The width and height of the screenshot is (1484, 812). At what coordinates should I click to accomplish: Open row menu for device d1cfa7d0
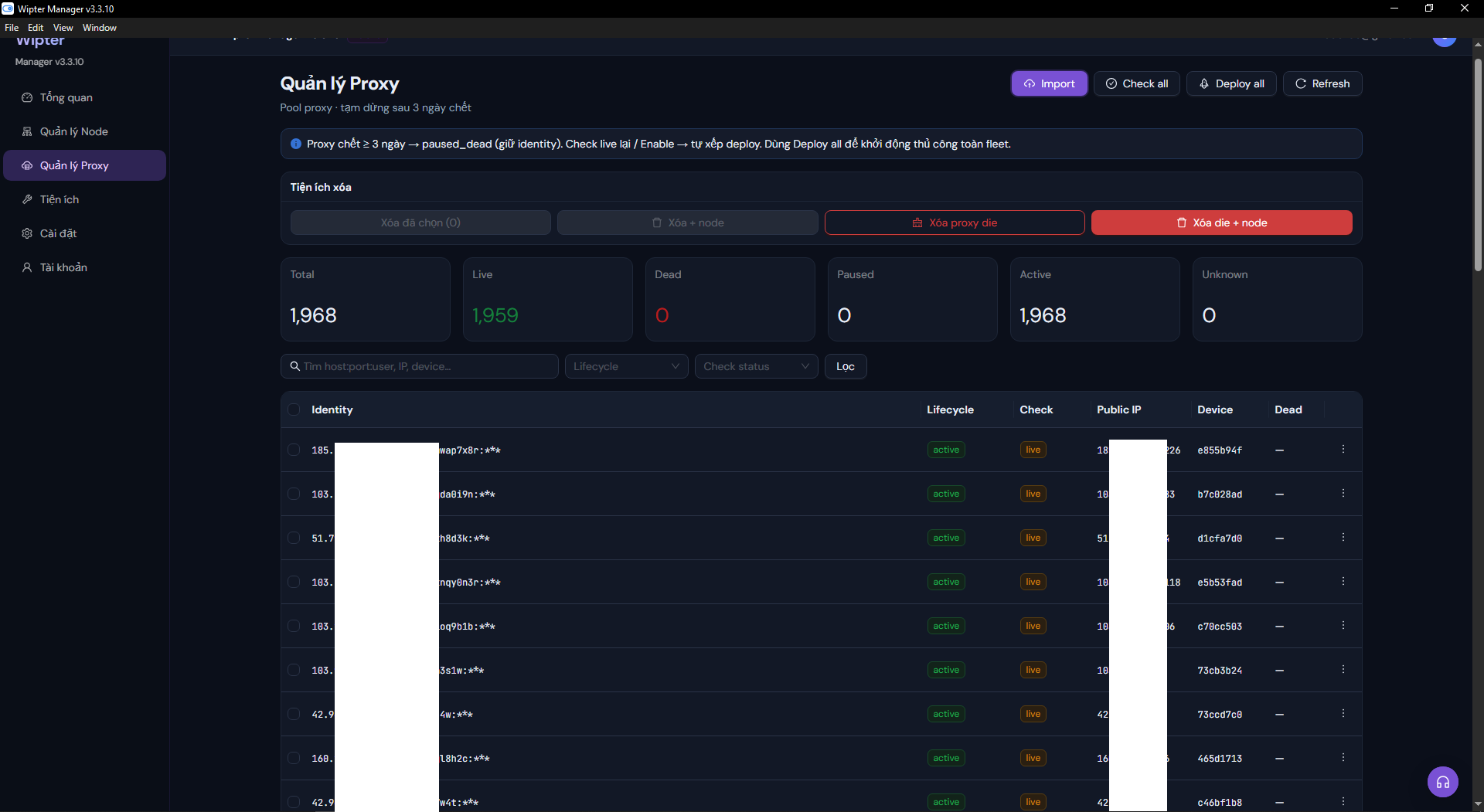tap(1343, 538)
